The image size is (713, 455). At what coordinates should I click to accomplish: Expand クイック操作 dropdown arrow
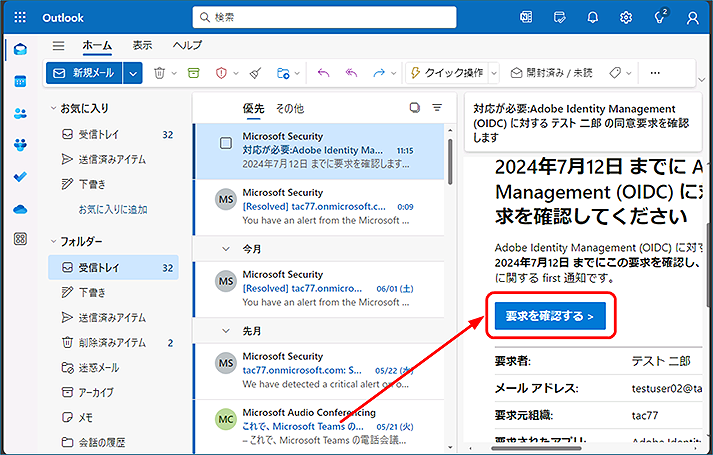[494, 73]
